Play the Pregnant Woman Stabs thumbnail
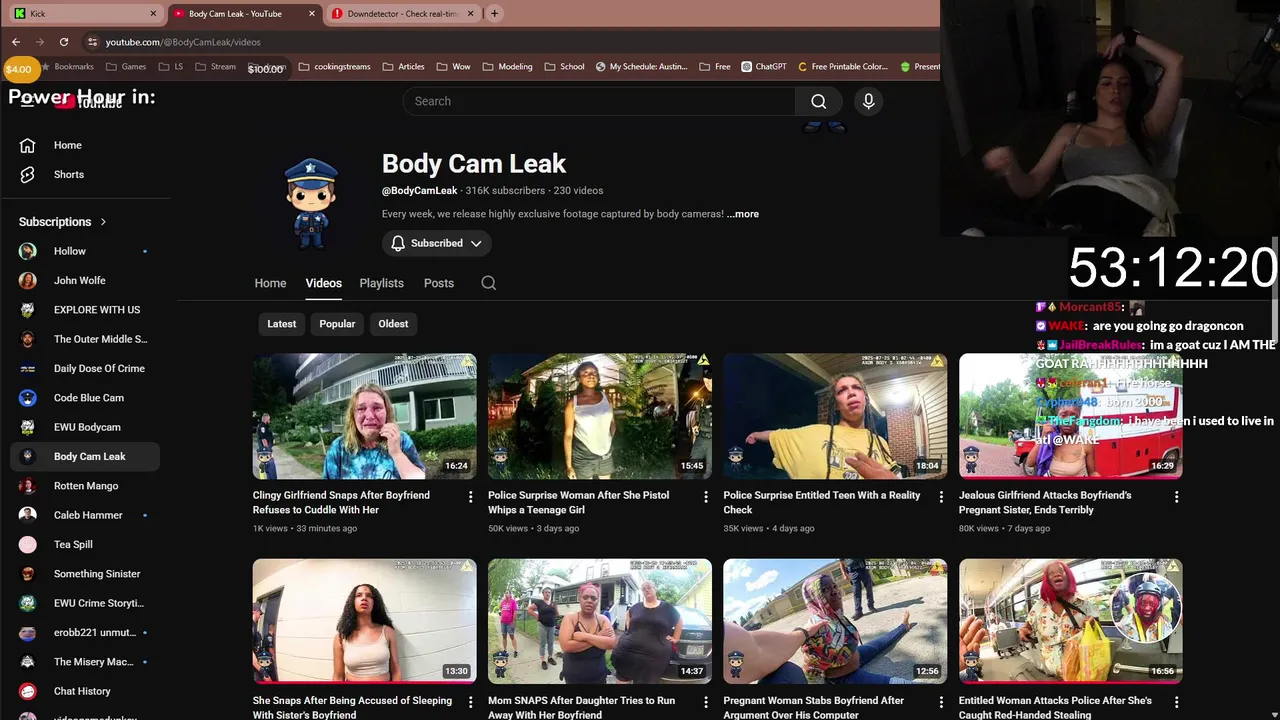This screenshot has width=1280, height=720. pyautogui.click(x=835, y=622)
